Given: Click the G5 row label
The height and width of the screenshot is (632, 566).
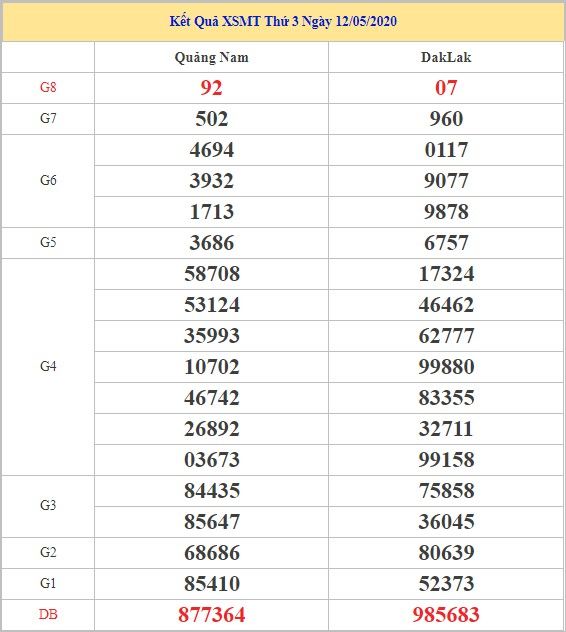Looking at the screenshot, I should 48,242.
